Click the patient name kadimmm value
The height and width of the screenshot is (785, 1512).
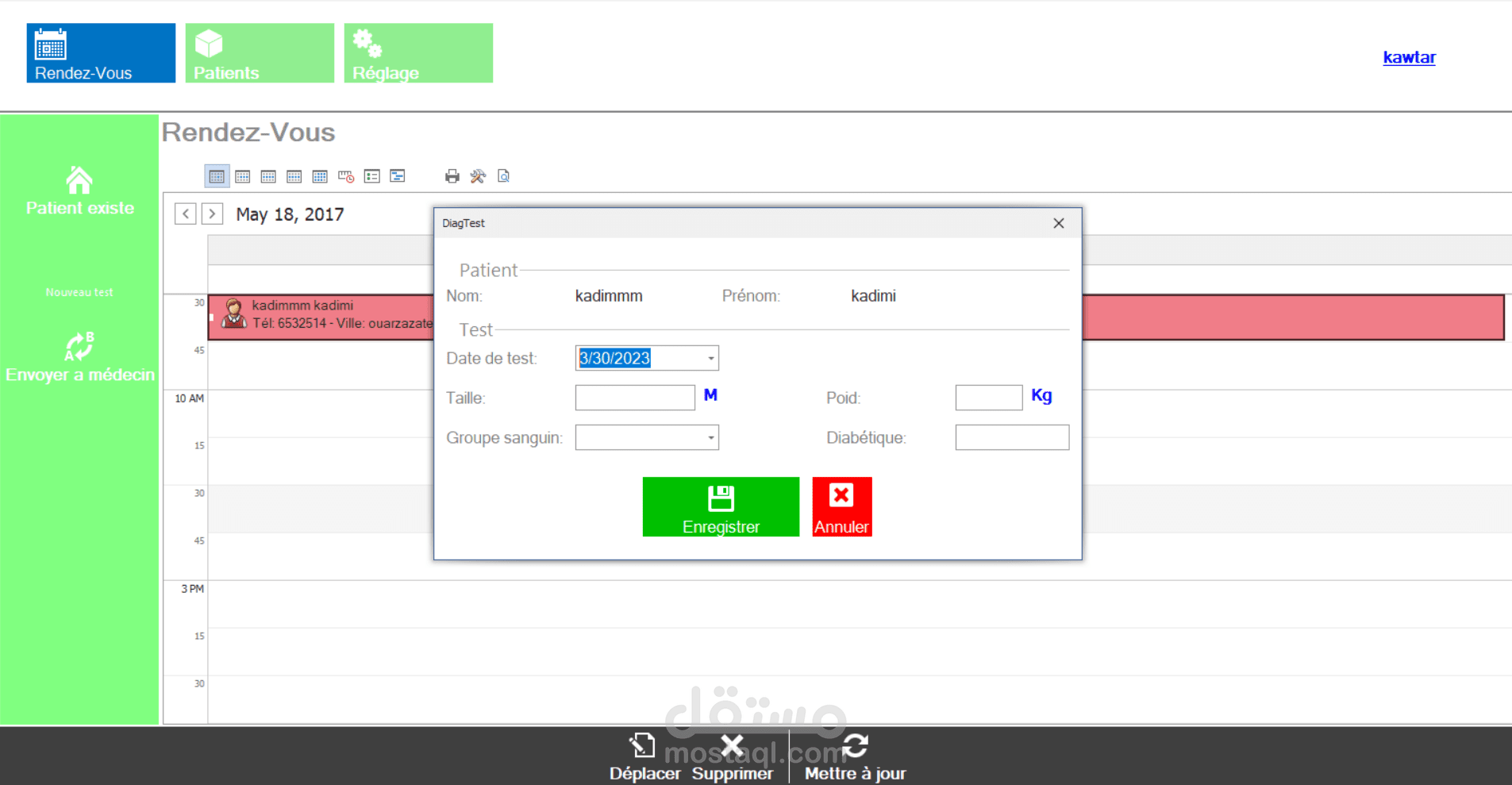pos(609,296)
